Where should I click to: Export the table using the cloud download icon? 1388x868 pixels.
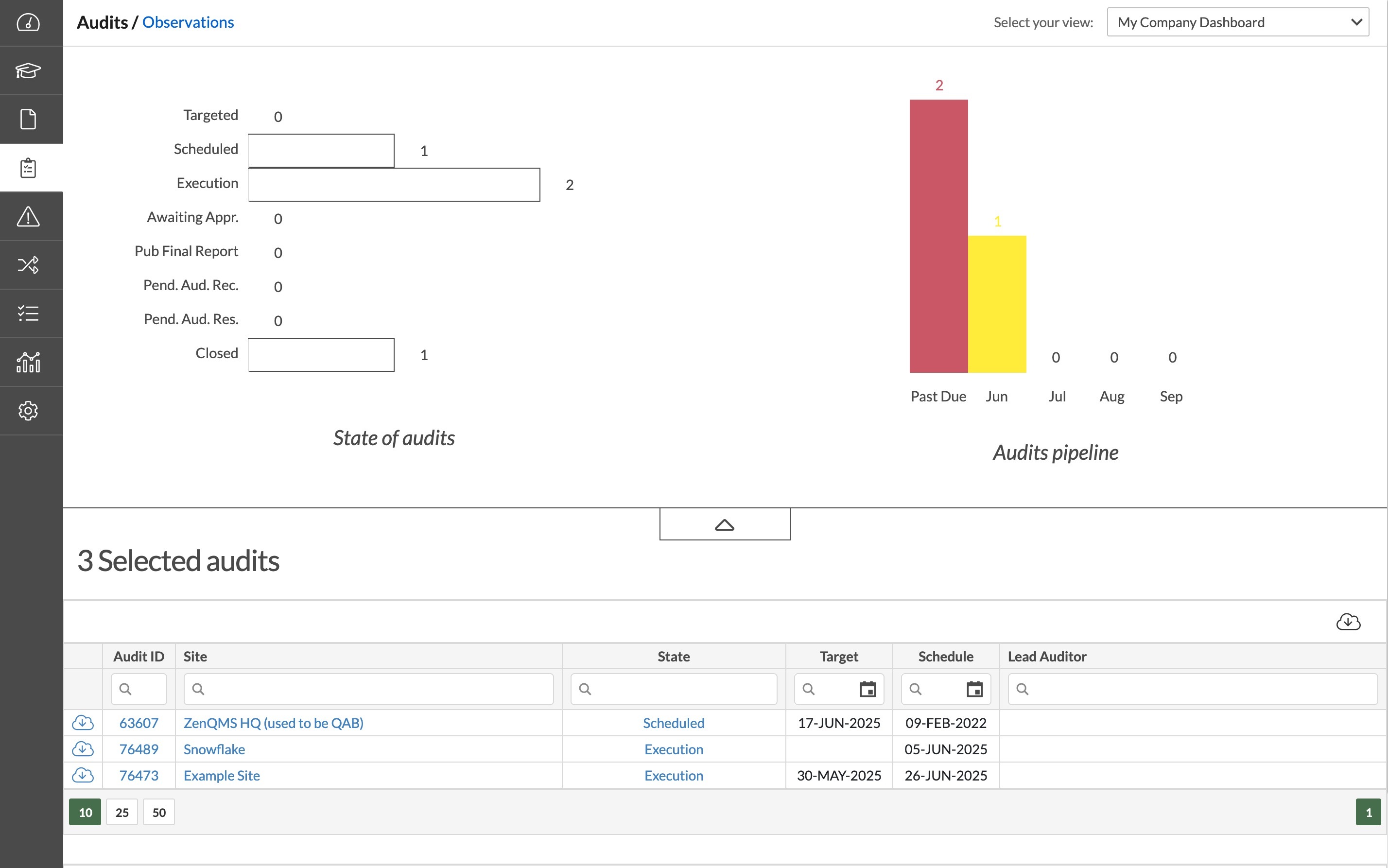1349,621
